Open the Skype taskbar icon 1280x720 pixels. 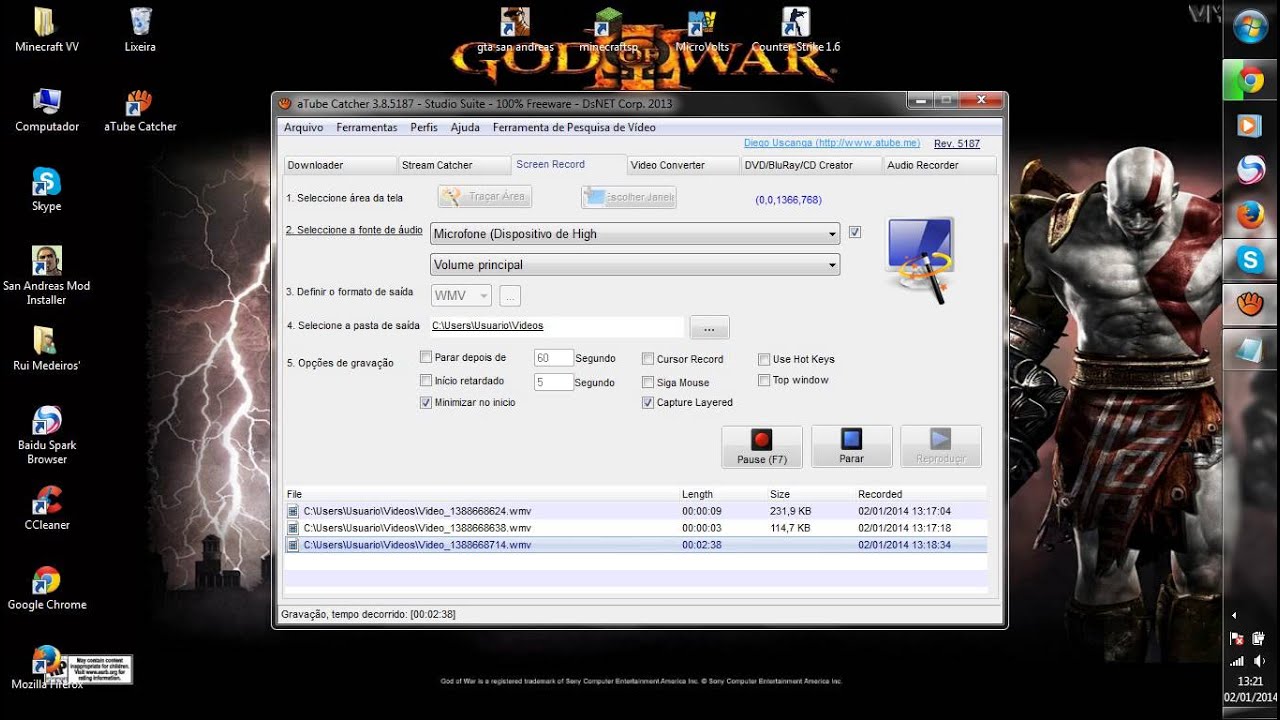1250,260
